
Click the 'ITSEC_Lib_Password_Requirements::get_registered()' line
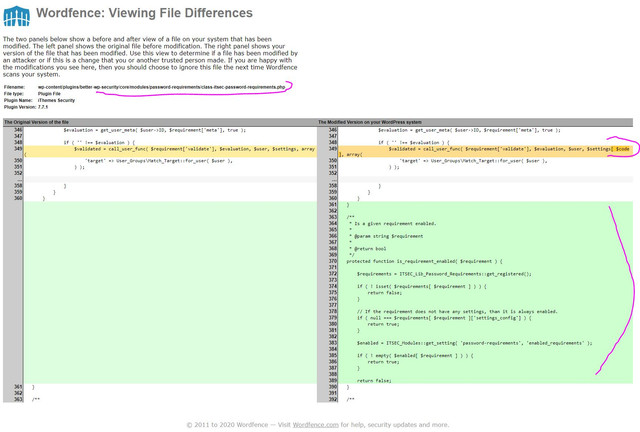click(x=444, y=274)
